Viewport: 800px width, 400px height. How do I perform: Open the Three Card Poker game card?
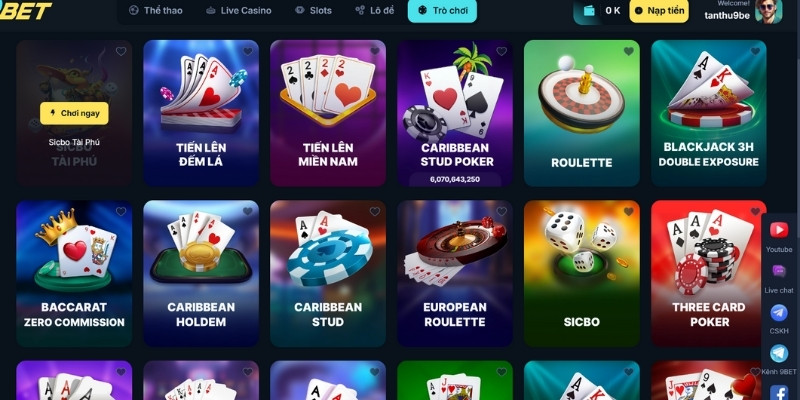(x=709, y=273)
